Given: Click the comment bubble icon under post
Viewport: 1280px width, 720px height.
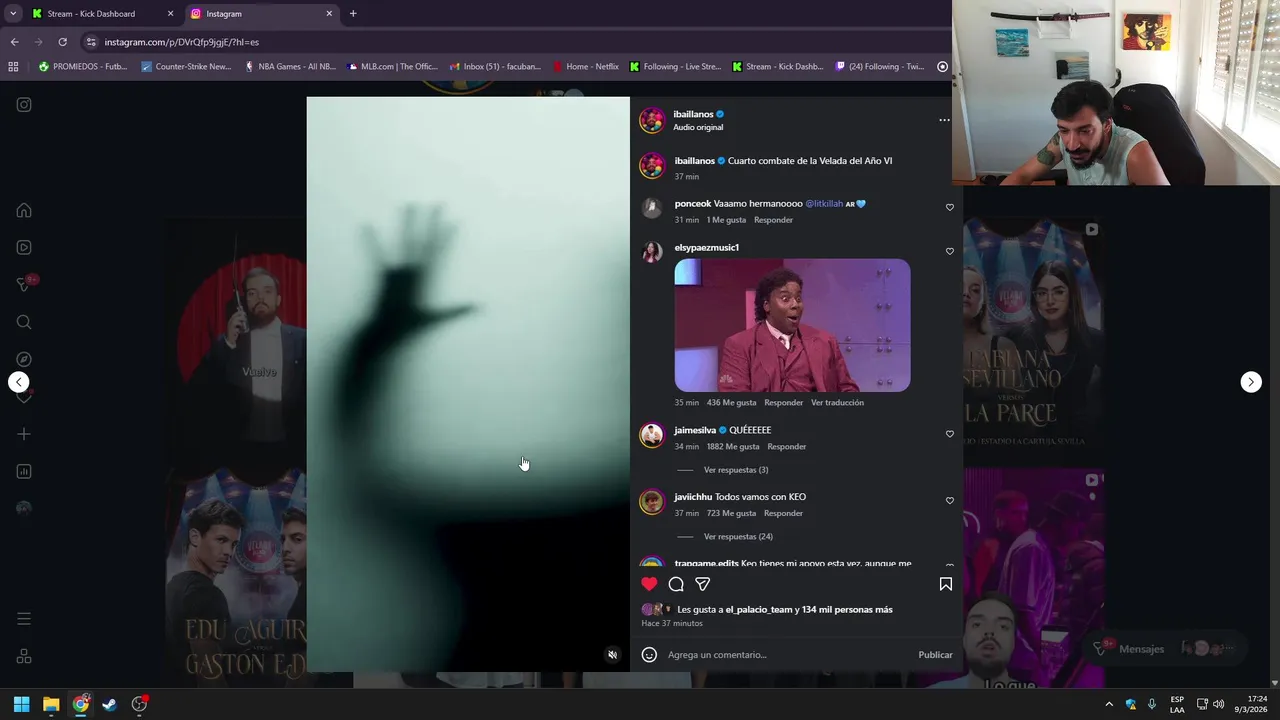Looking at the screenshot, I should coord(676,584).
